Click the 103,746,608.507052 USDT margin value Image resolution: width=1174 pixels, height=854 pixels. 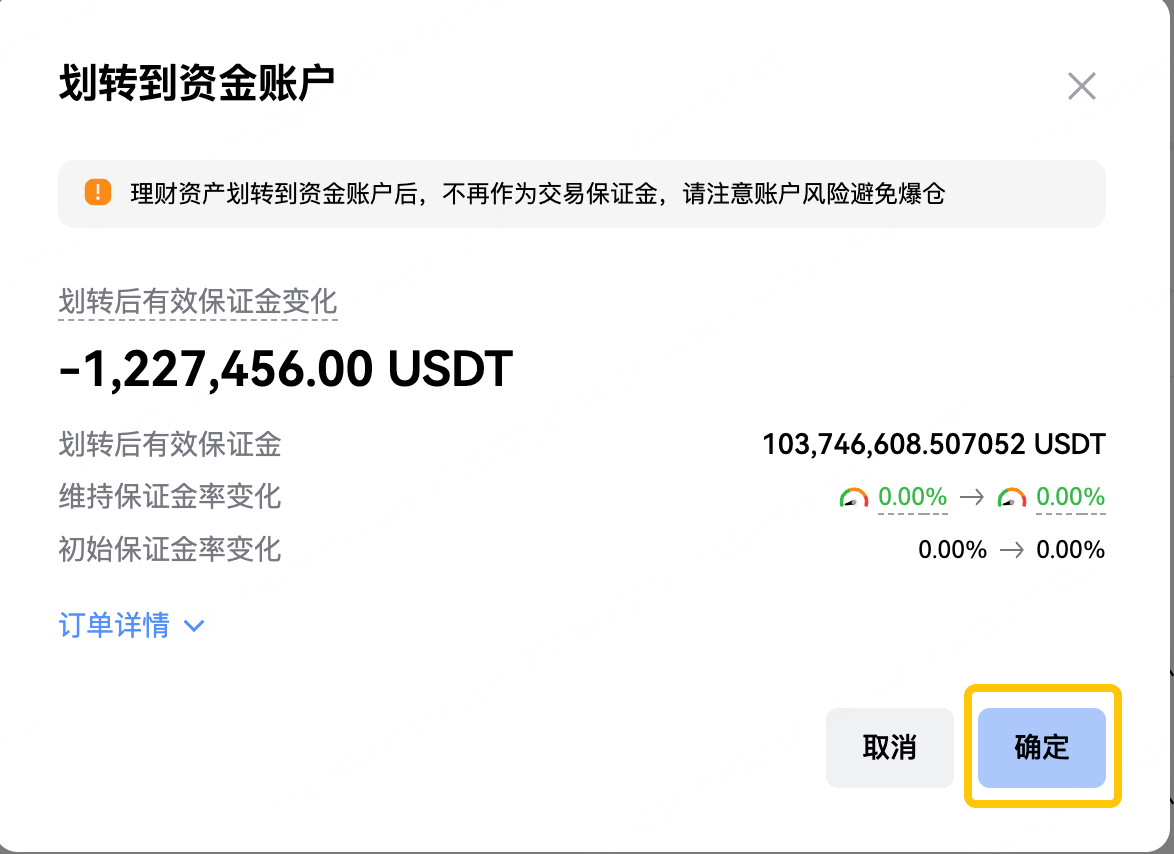click(x=934, y=444)
